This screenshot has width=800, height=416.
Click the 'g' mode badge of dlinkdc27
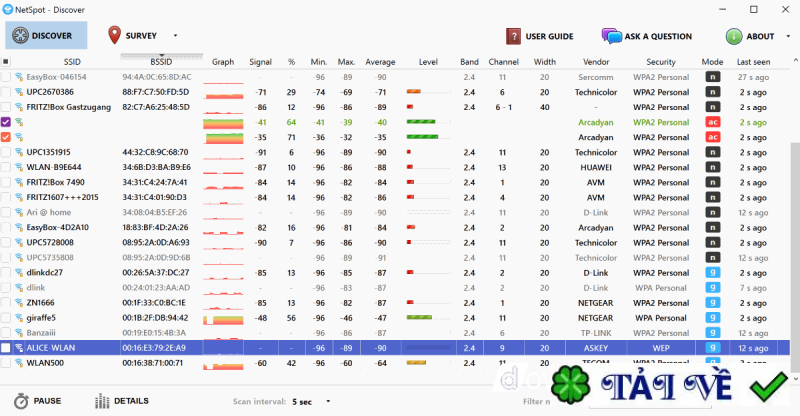[712, 273]
